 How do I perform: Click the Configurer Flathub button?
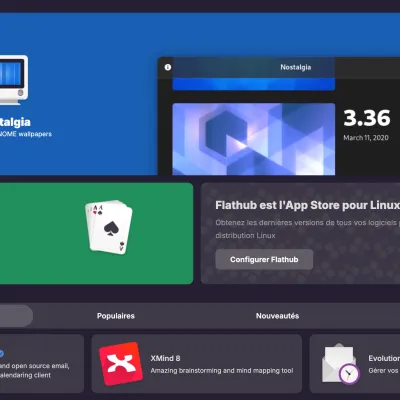[264, 259]
